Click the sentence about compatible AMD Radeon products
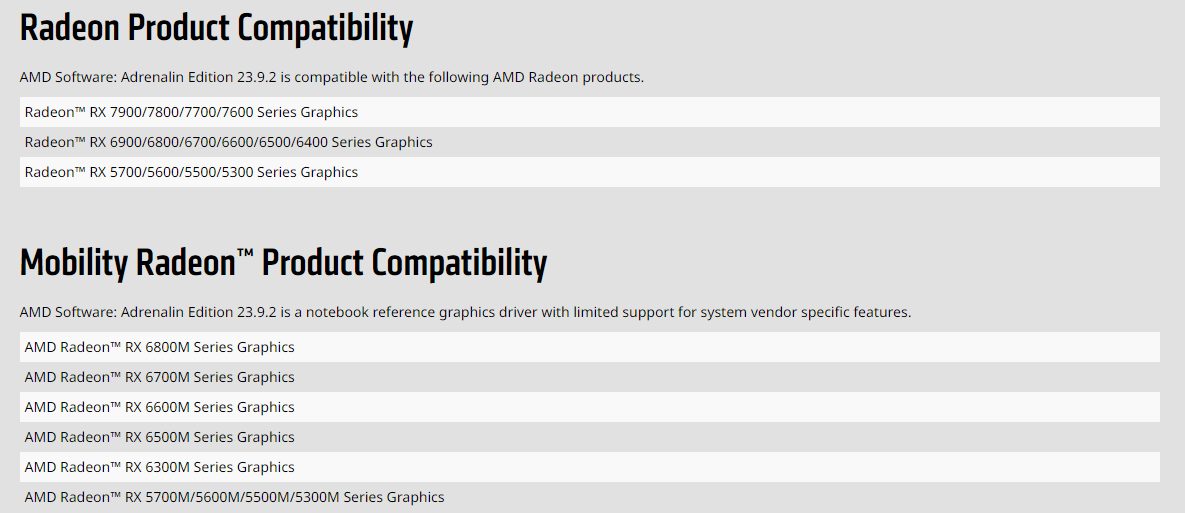 click(x=331, y=77)
